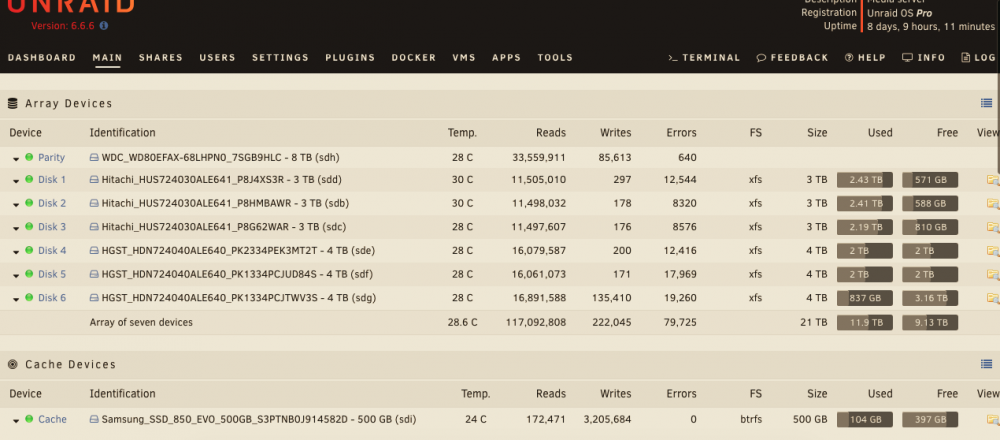Click the Disk 3 identification Hitachi P8G62WAR
Image resolution: width=1000 pixels, height=440 pixels.
224,227
